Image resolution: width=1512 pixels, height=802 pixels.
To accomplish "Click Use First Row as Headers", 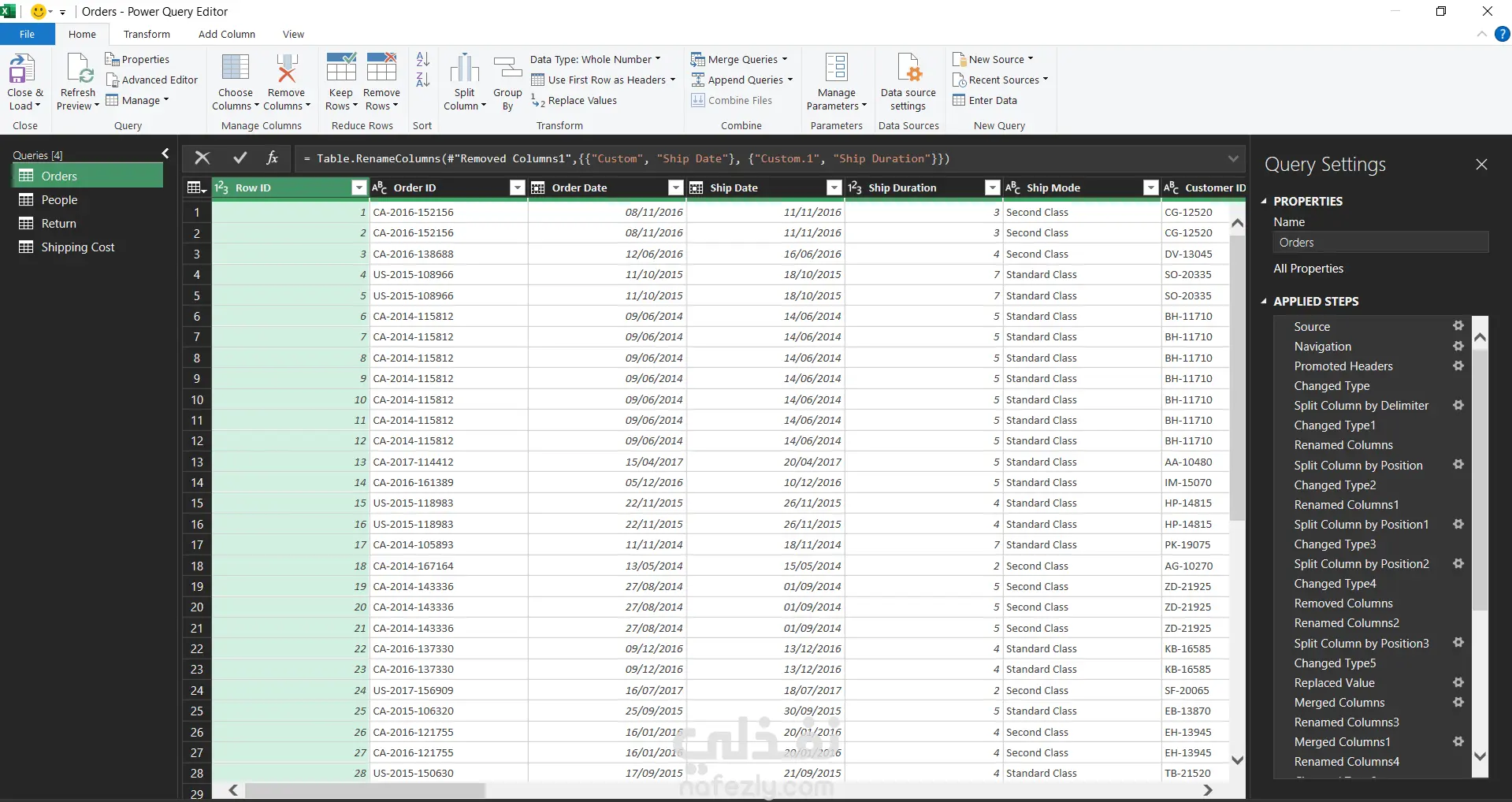I will pos(604,80).
